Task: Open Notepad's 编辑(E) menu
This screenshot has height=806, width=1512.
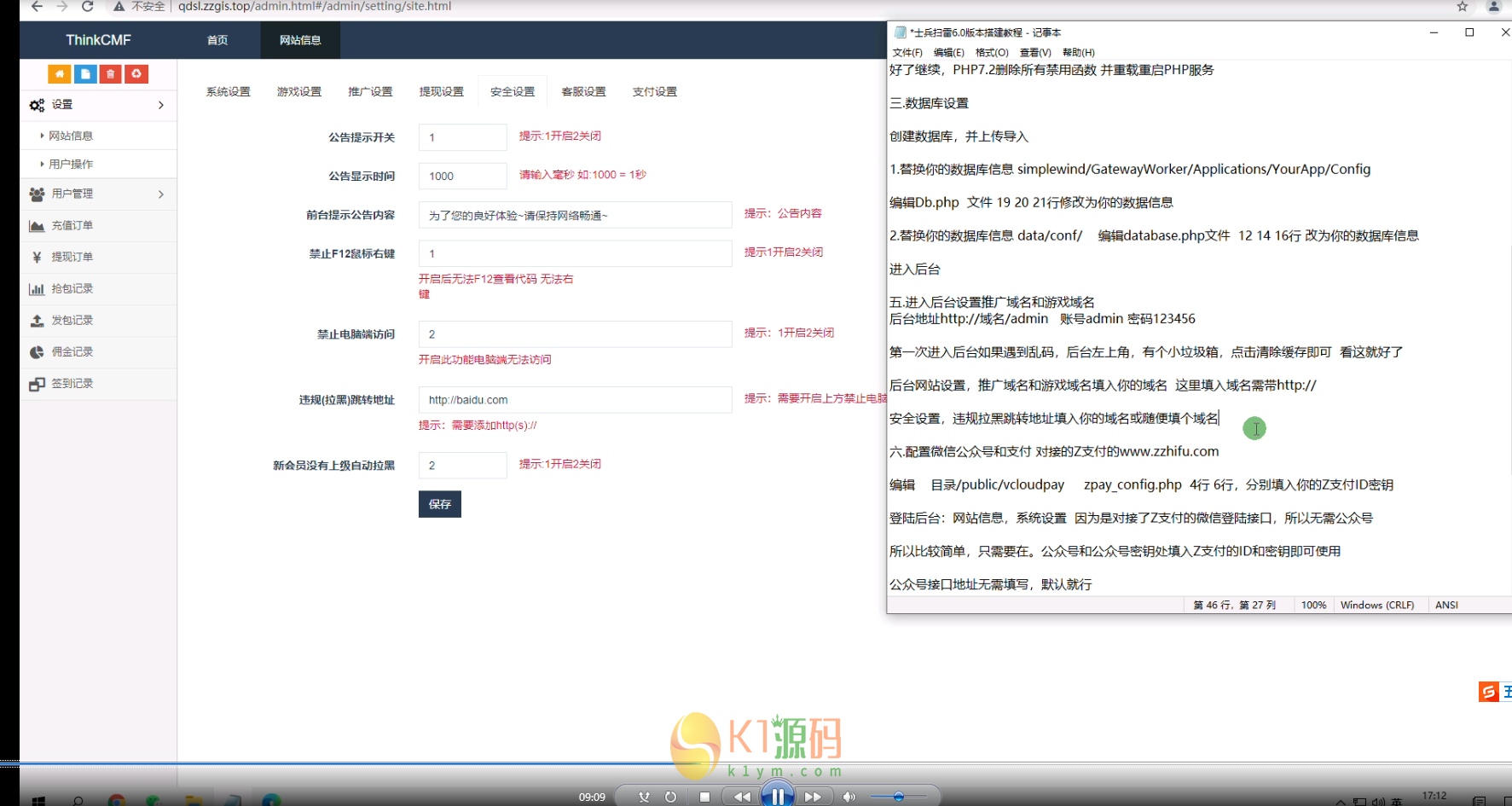Action: point(949,53)
